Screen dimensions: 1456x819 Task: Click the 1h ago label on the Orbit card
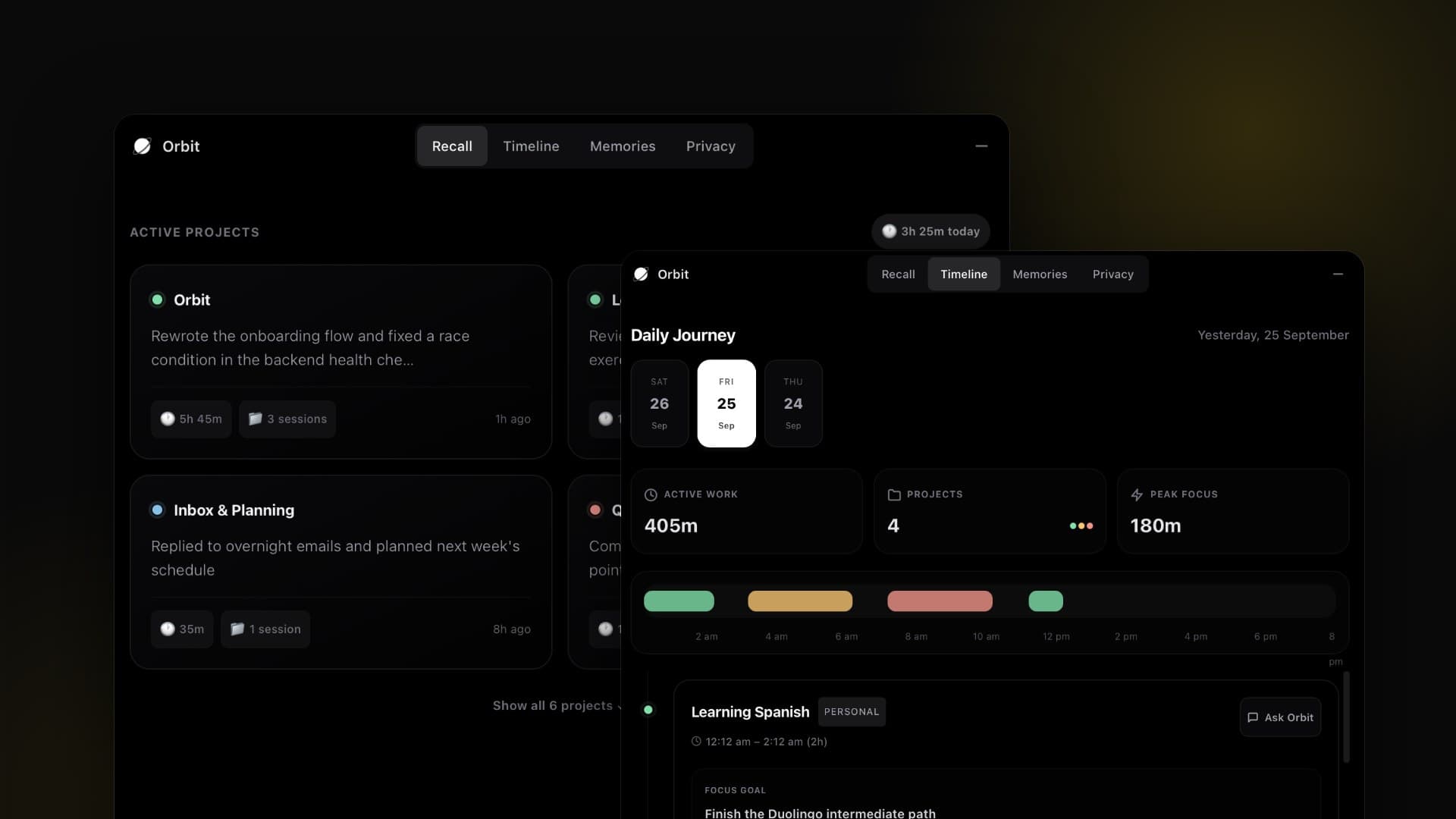point(513,419)
